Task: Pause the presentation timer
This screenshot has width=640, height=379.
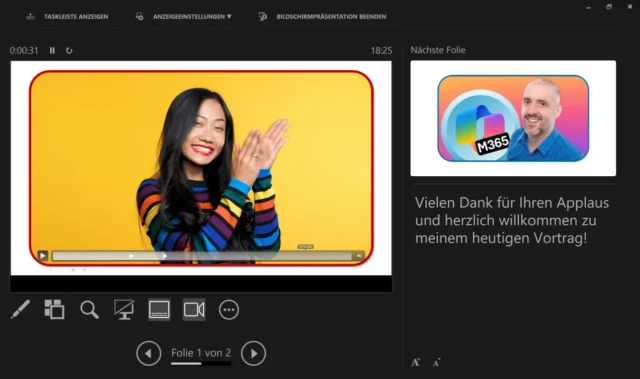Action: 52,51
